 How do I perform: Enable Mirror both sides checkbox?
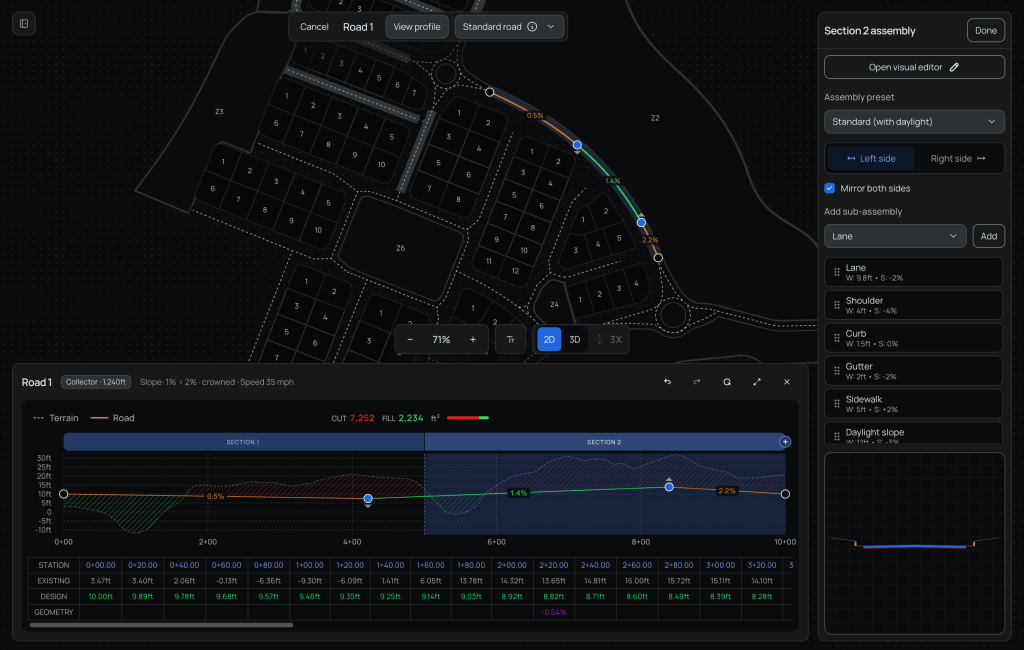click(829, 188)
